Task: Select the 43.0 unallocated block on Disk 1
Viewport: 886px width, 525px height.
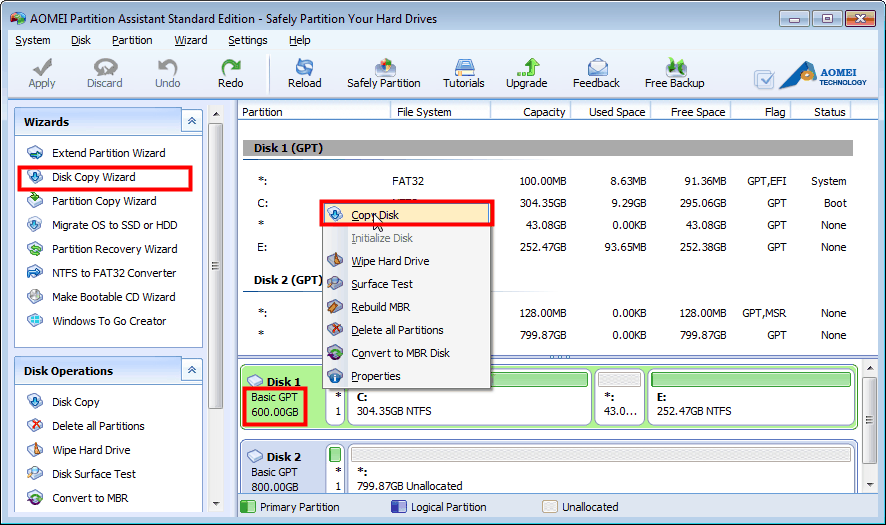Action: [620, 397]
